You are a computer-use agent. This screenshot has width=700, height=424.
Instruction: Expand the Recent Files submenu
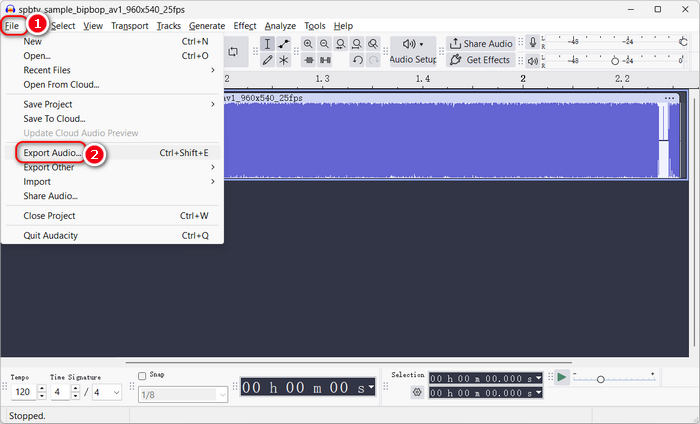(212, 70)
